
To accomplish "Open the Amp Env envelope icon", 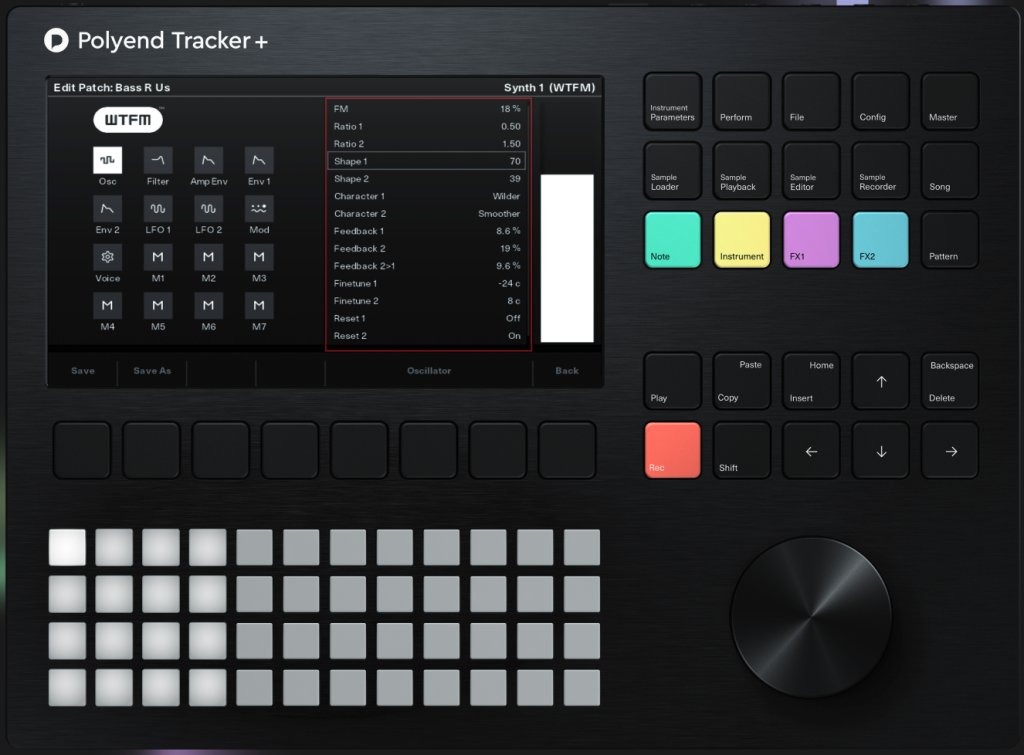I will 208,160.
